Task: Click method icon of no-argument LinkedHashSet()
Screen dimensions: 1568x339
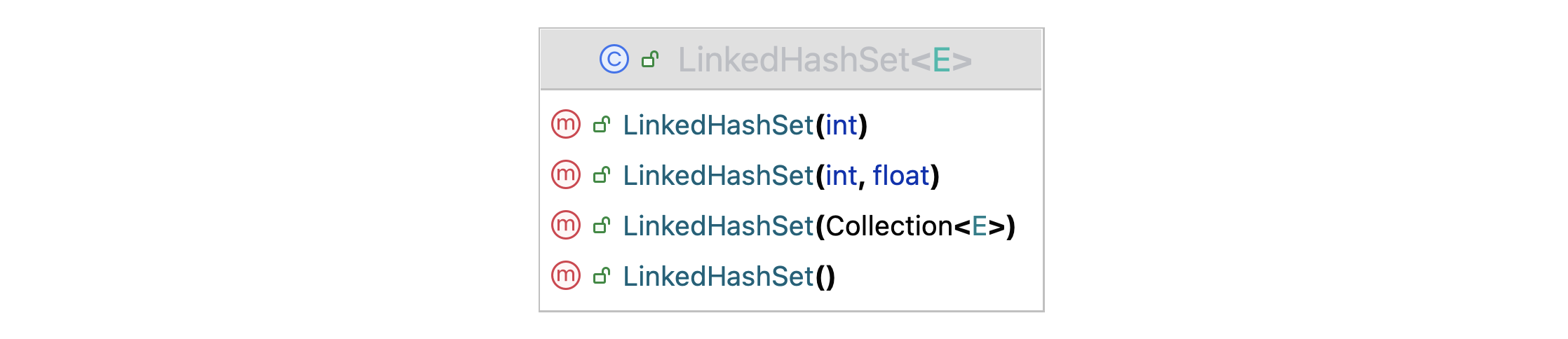Action: pos(566,276)
